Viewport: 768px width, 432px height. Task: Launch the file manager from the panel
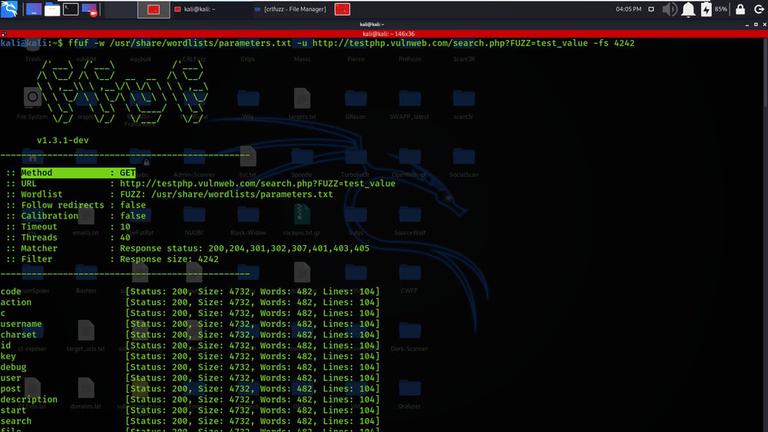52,9
